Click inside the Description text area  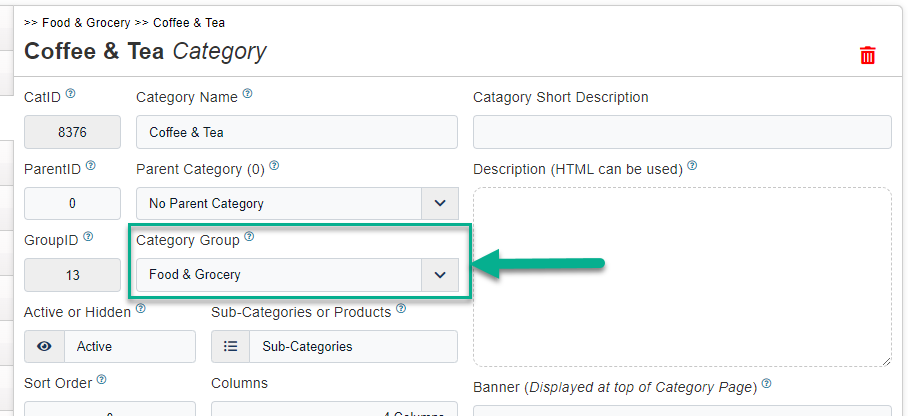coord(681,276)
